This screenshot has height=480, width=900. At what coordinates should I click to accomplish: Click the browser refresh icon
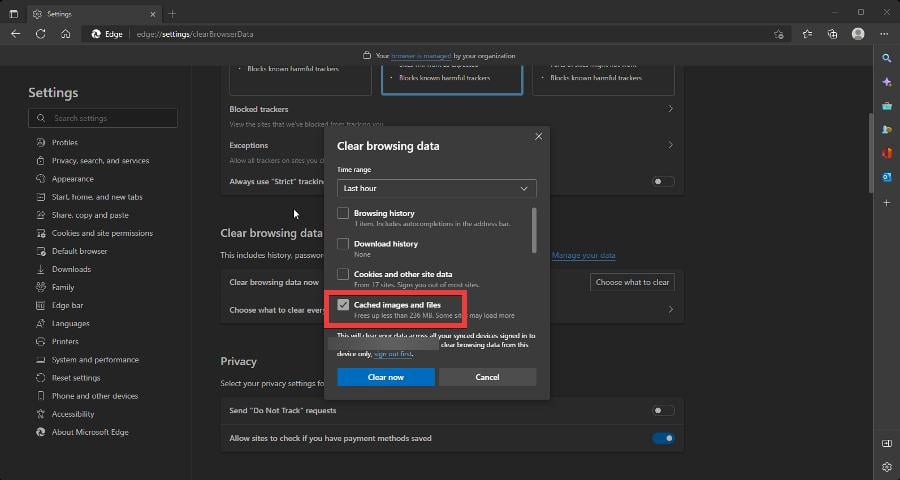(40, 34)
